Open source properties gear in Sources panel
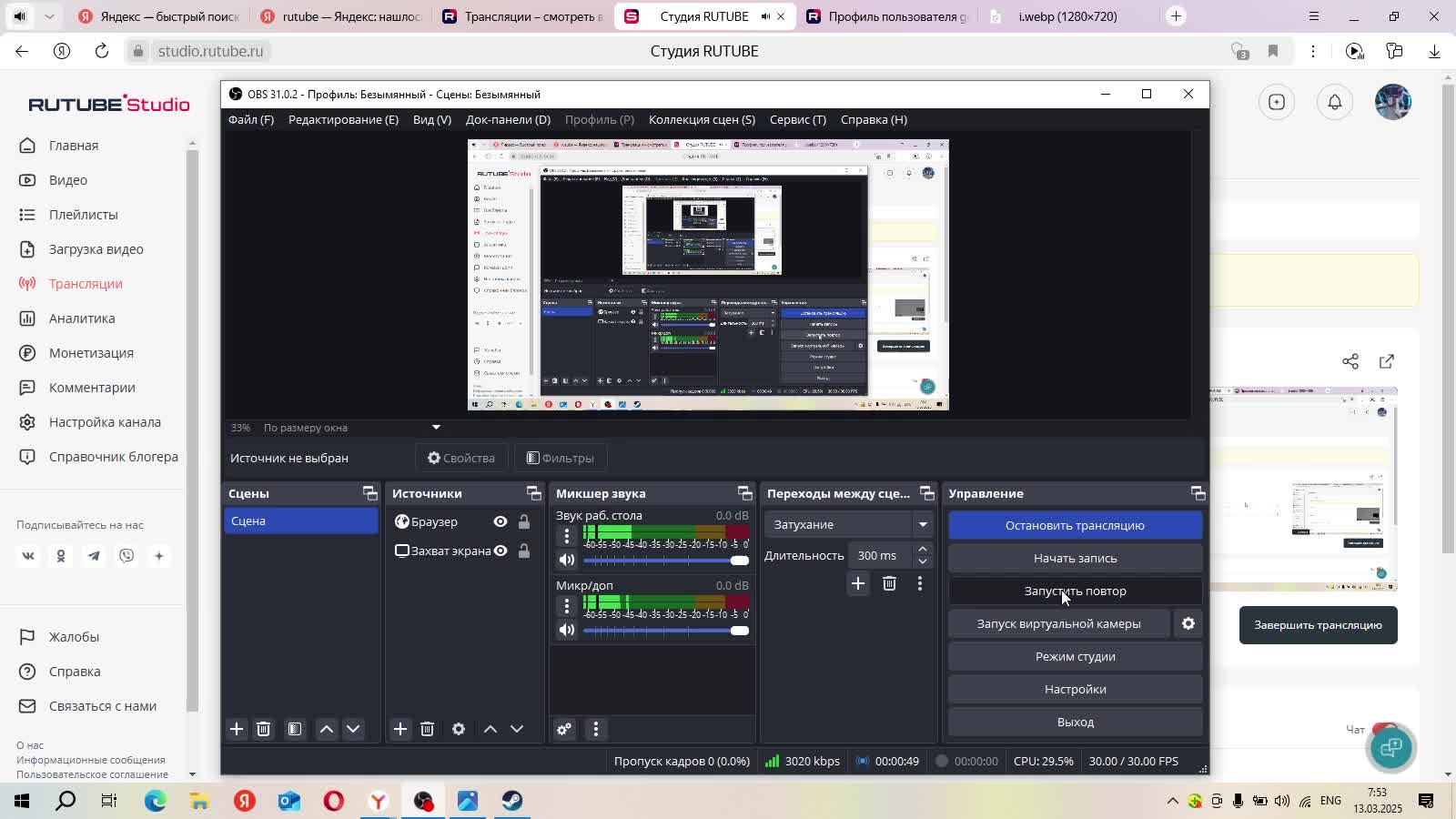 (459, 729)
